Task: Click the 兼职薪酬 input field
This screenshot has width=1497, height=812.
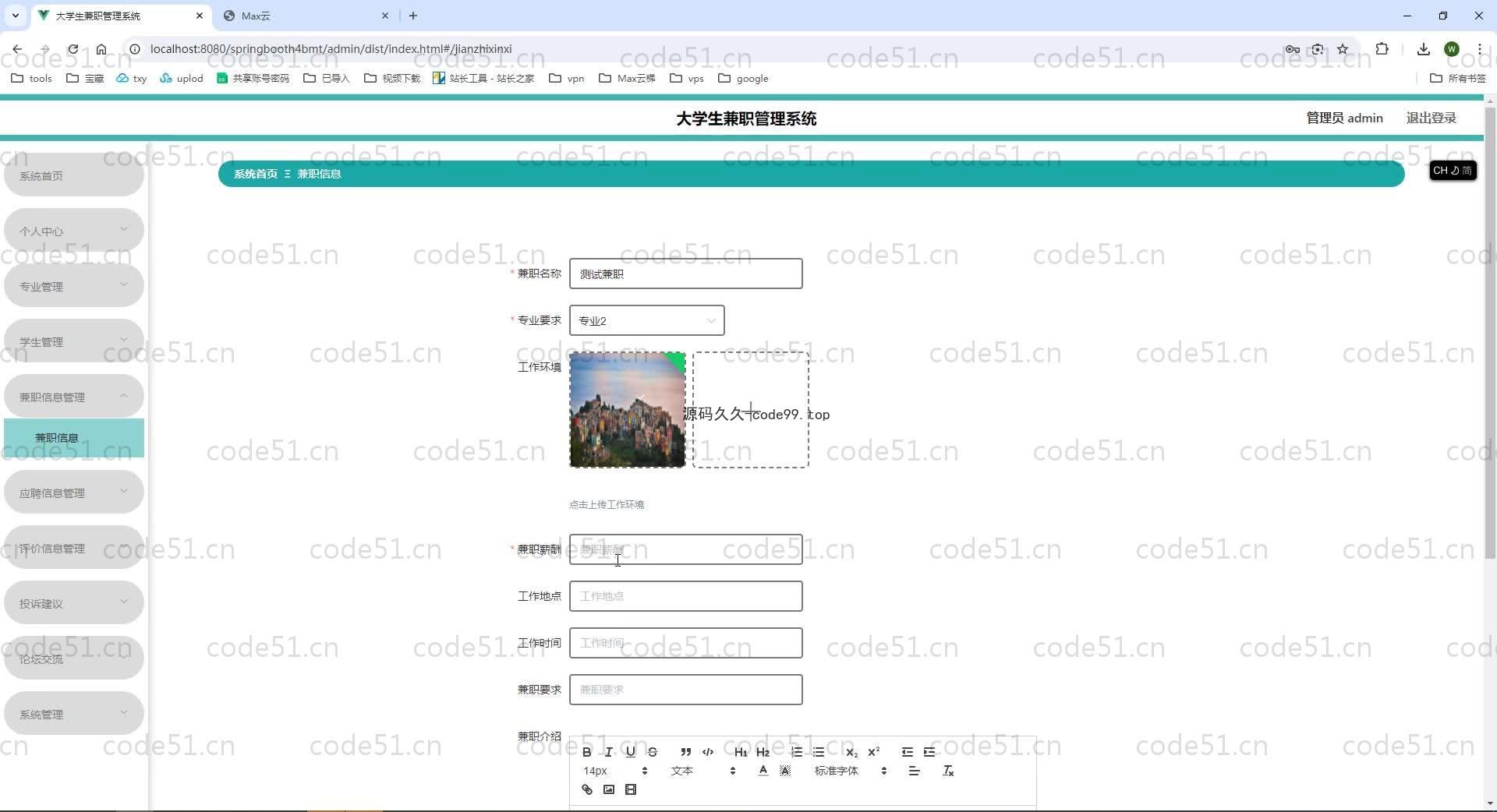Action: point(685,549)
